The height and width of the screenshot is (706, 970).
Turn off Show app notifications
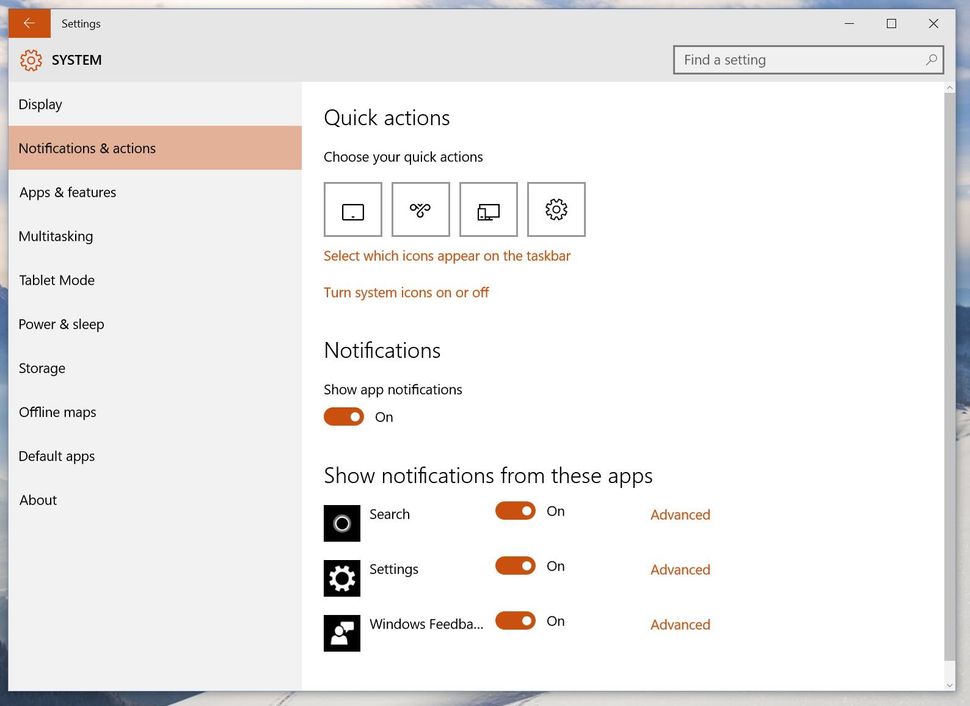click(x=344, y=414)
